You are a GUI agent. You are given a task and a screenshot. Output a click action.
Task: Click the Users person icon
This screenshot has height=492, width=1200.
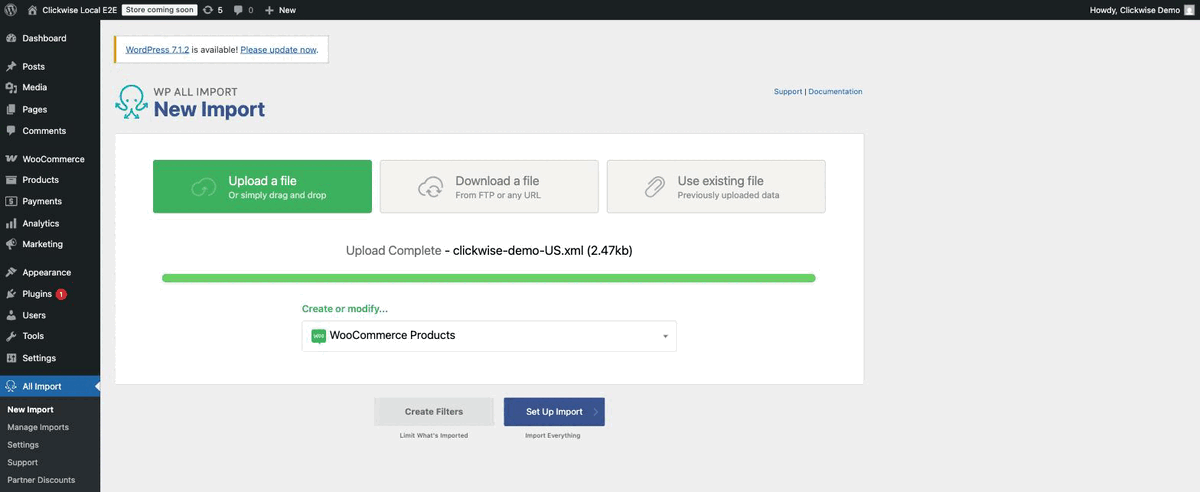coord(11,315)
